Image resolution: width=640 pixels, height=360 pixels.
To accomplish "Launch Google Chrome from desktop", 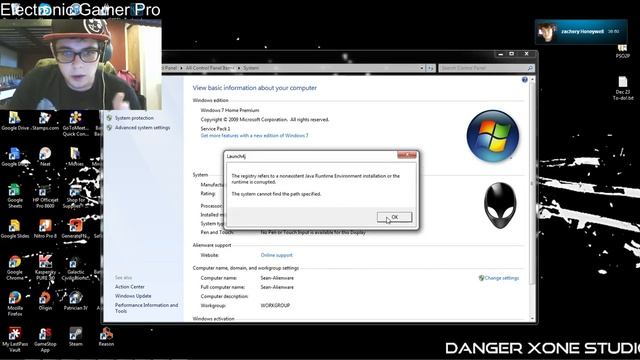I will tap(15, 268).
